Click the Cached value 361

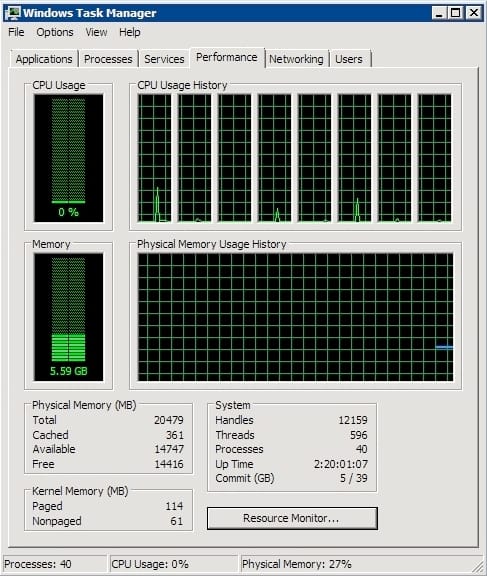(x=174, y=435)
